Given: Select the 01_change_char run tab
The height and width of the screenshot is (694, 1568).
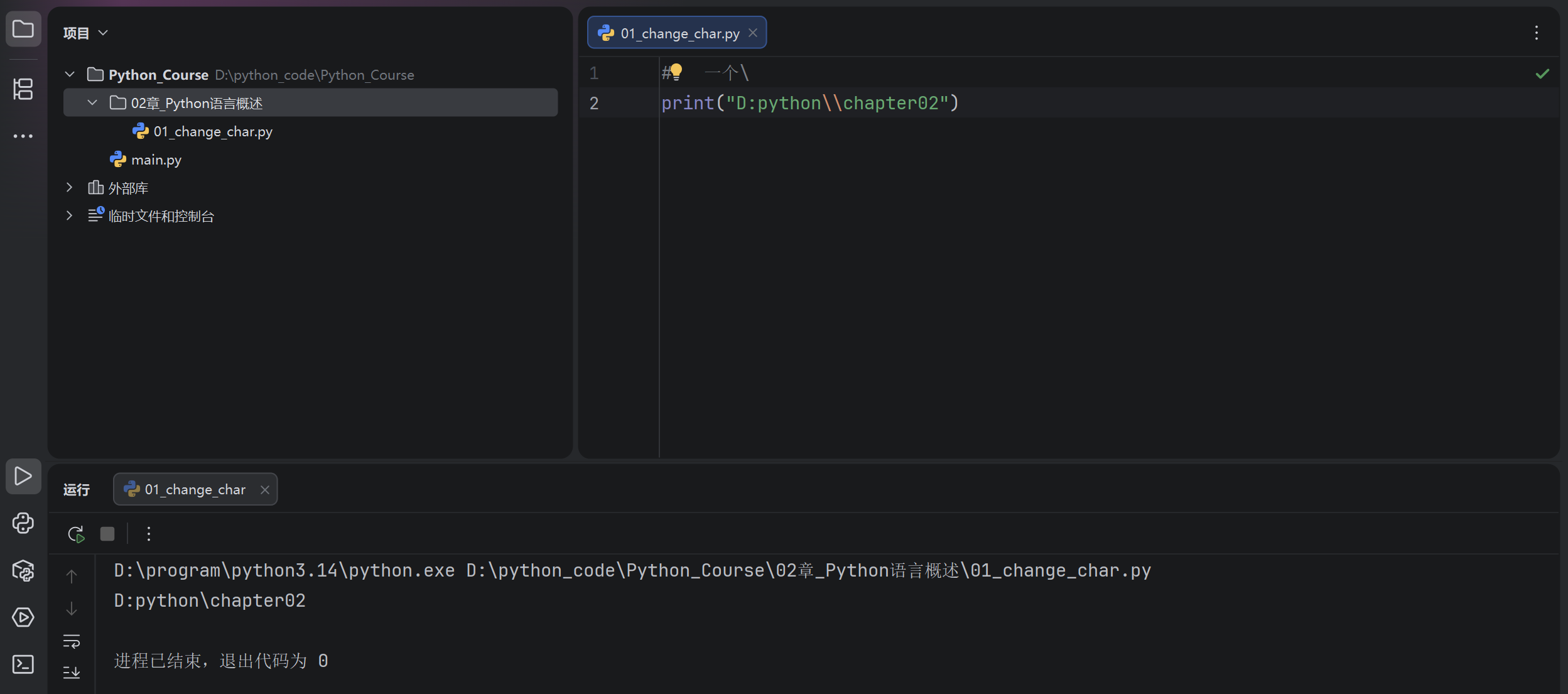Looking at the screenshot, I should [194, 489].
